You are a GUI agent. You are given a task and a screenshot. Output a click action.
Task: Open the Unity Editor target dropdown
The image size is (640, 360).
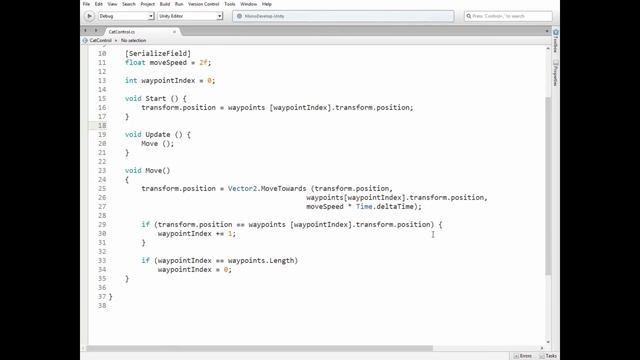point(190,16)
